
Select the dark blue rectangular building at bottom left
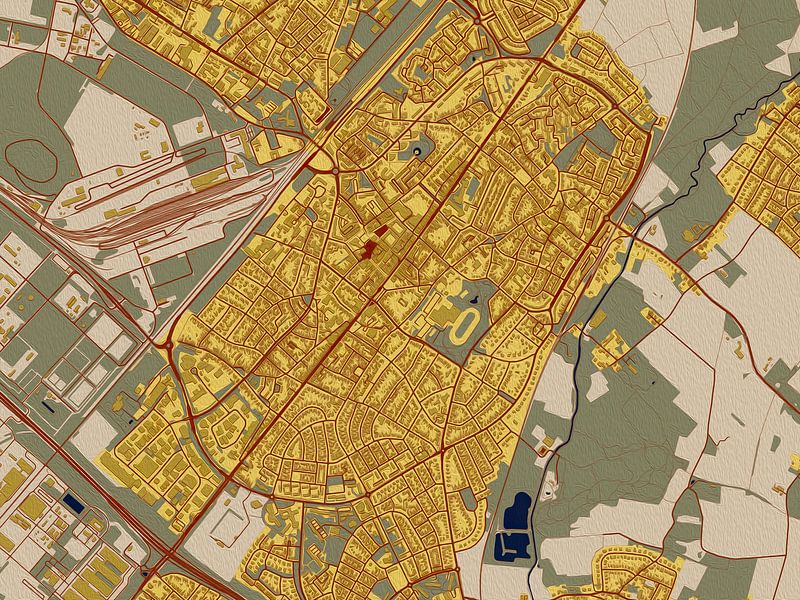pyautogui.click(x=73, y=502)
